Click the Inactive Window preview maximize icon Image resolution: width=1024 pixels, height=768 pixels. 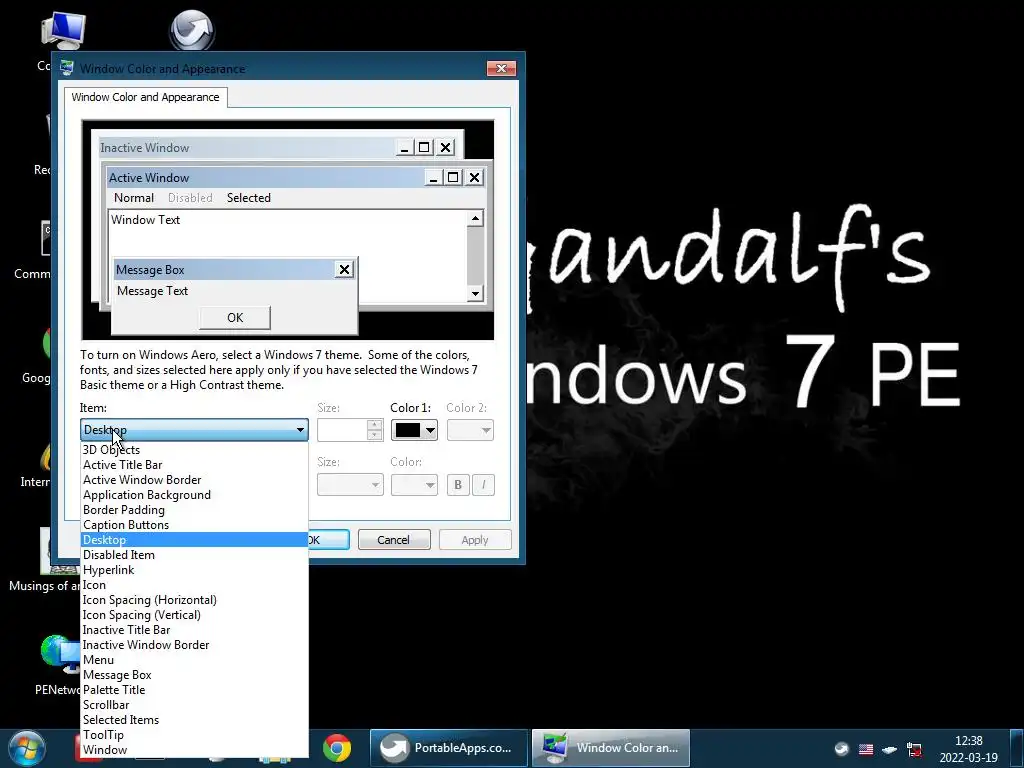424,148
